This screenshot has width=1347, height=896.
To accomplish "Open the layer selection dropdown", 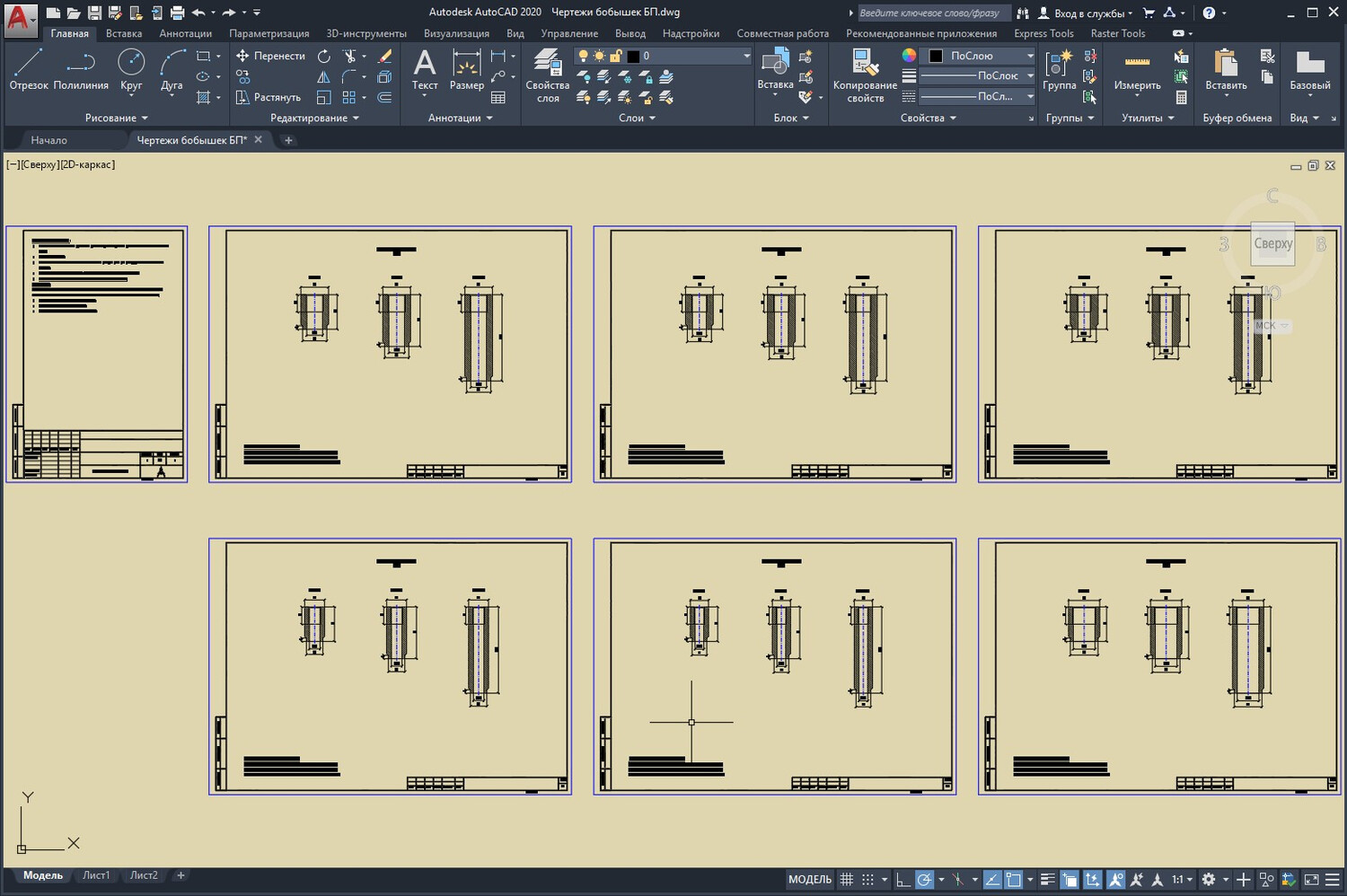I will (745, 56).
